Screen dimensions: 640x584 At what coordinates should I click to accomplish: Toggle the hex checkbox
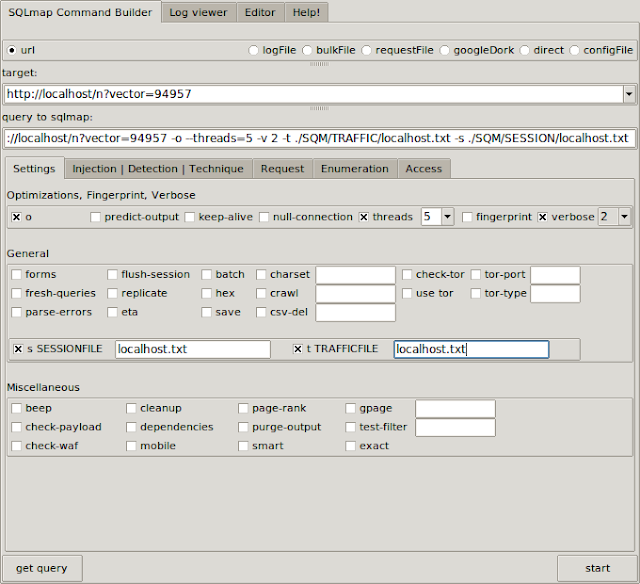207,293
